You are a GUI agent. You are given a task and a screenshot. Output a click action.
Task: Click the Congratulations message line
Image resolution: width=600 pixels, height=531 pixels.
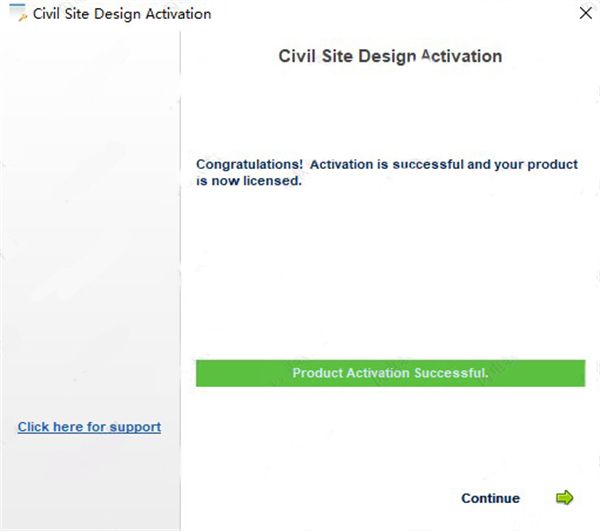point(387,164)
